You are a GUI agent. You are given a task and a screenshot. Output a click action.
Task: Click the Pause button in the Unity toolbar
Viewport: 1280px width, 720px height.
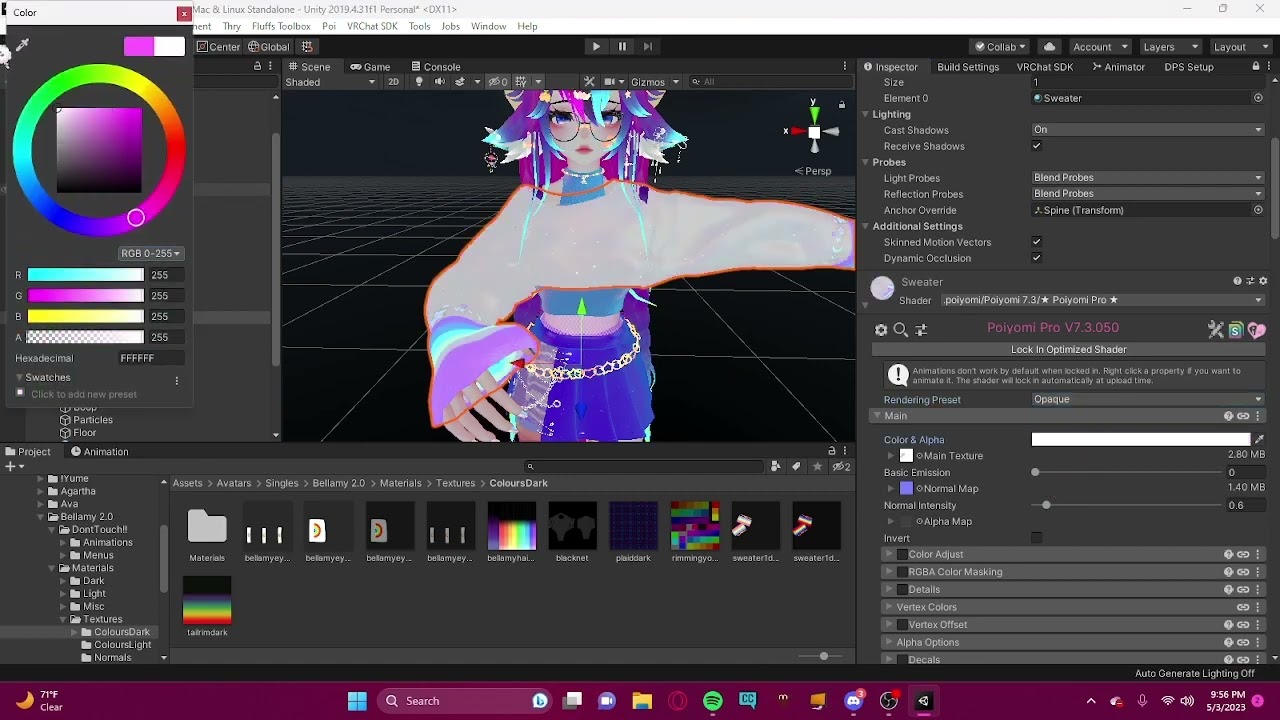click(622, 46)
